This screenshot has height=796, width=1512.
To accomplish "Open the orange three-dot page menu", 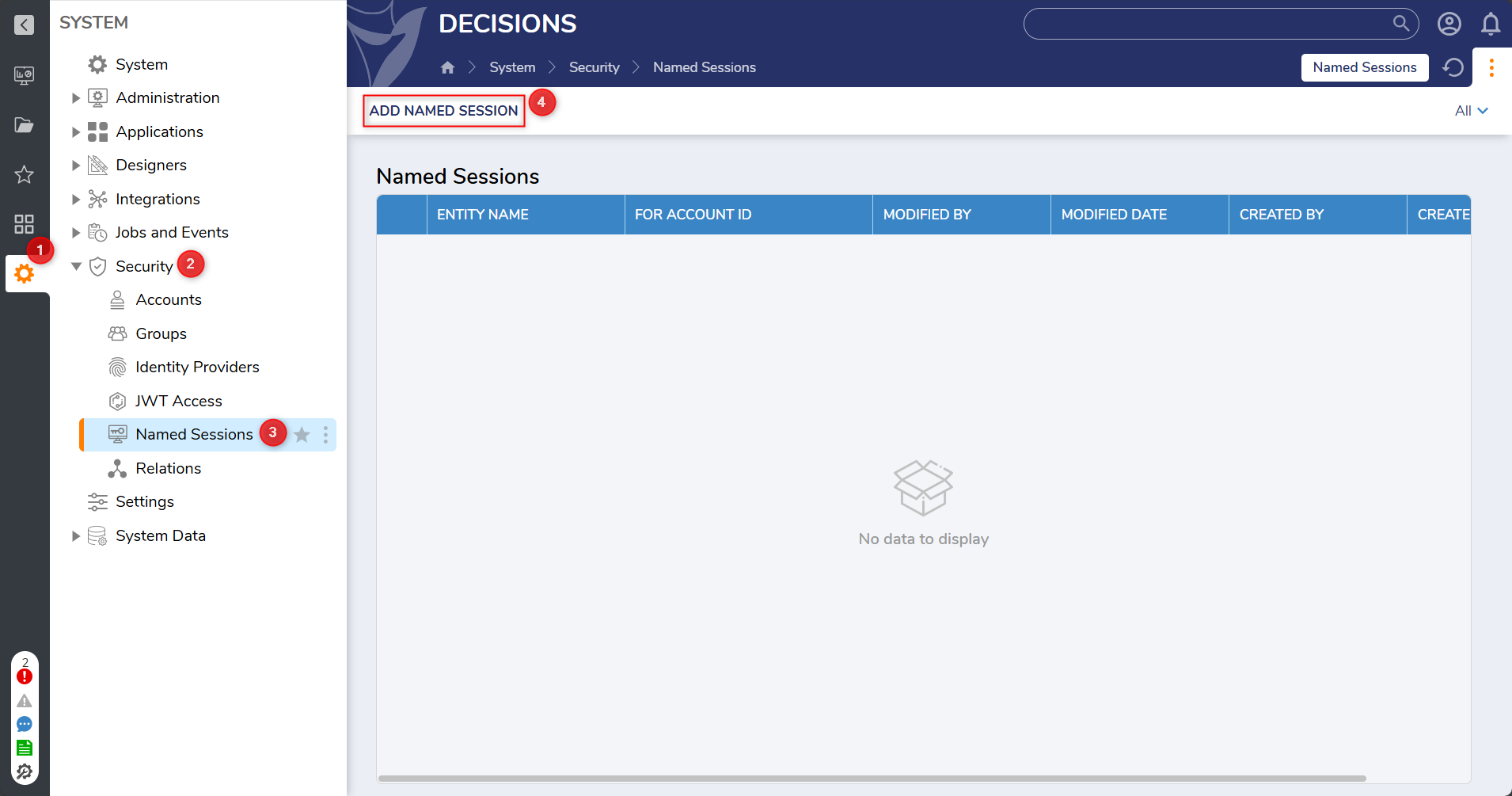I will 1491,67.
